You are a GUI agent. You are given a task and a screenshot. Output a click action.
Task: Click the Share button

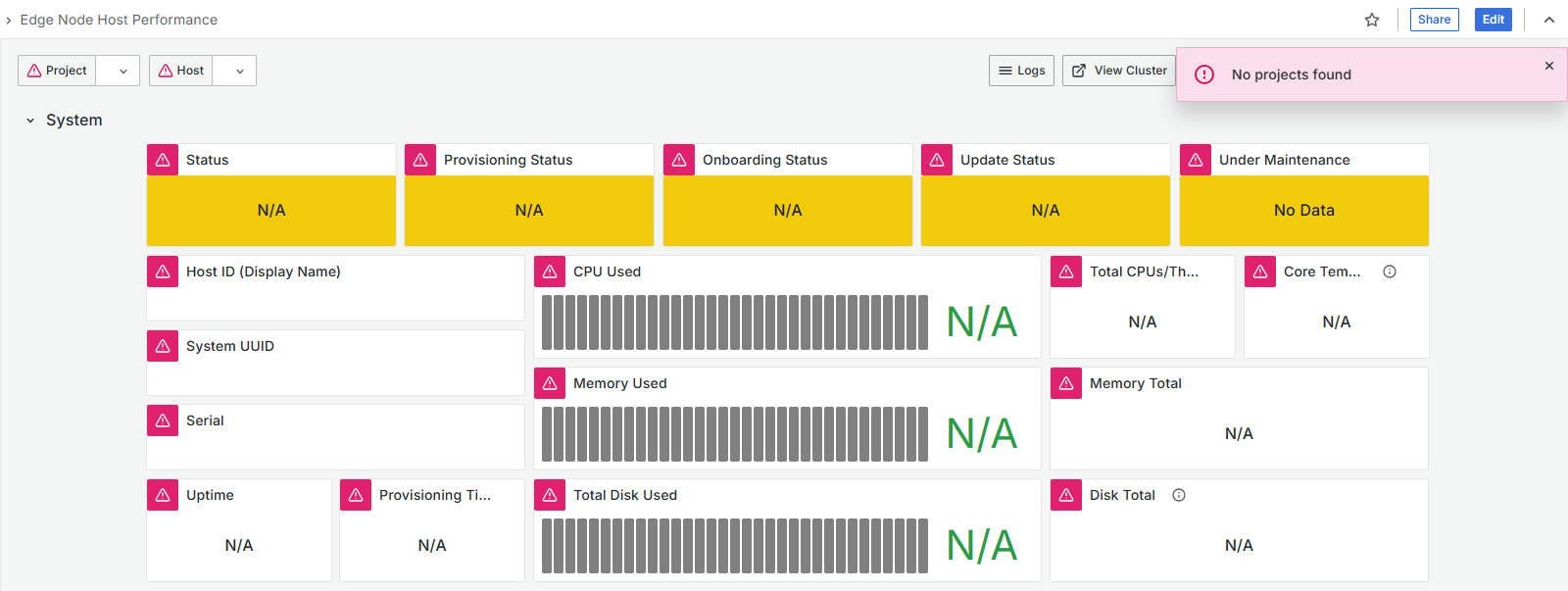1434,20
